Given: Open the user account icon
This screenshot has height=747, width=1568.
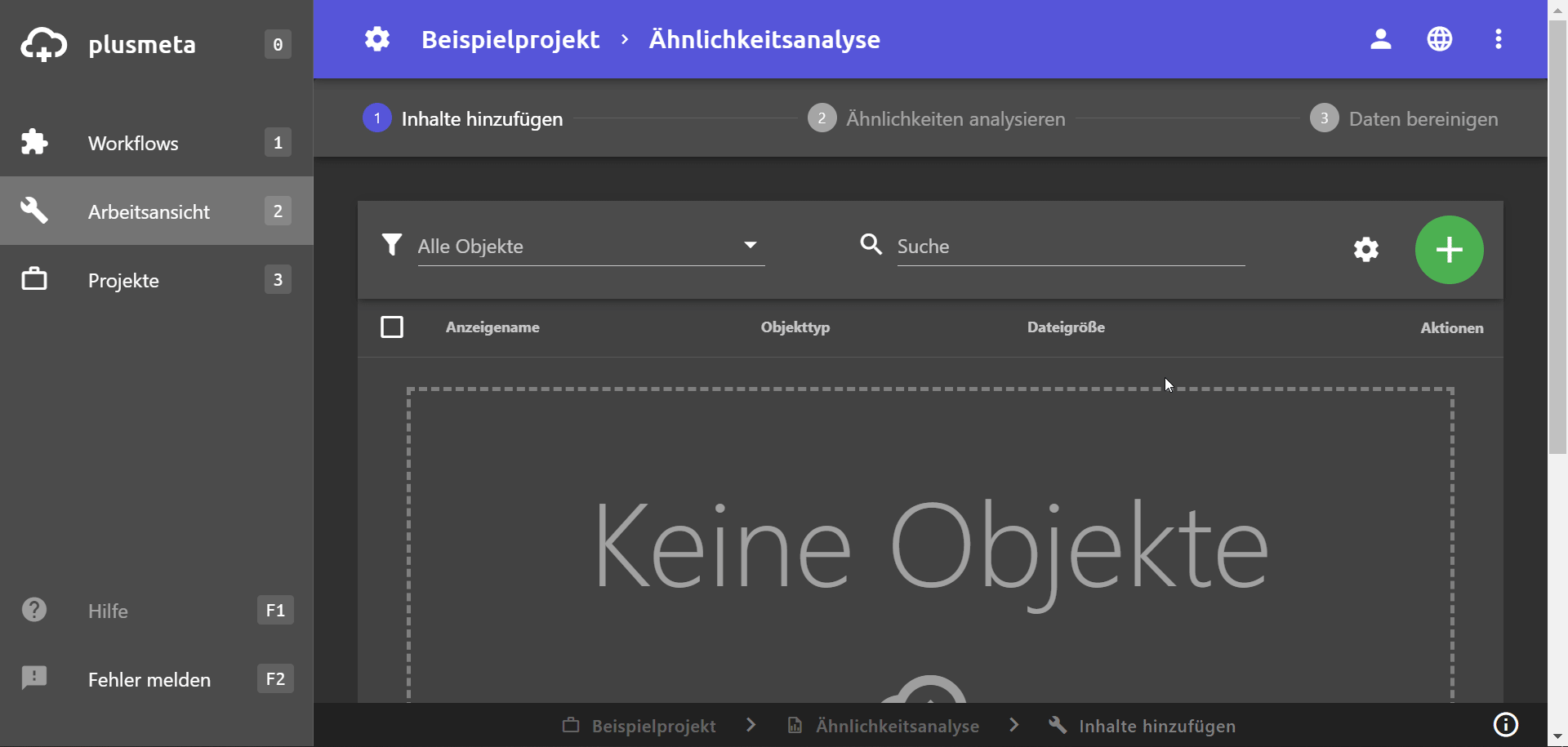Looking at the screenshot, I should 1381,38.
